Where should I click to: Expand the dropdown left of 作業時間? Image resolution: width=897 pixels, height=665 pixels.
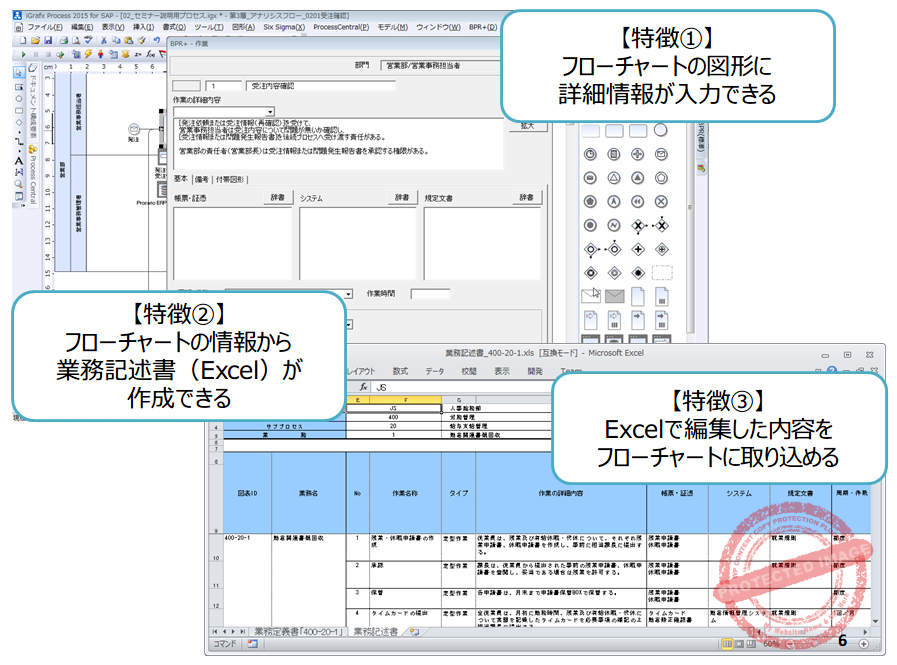347,294
